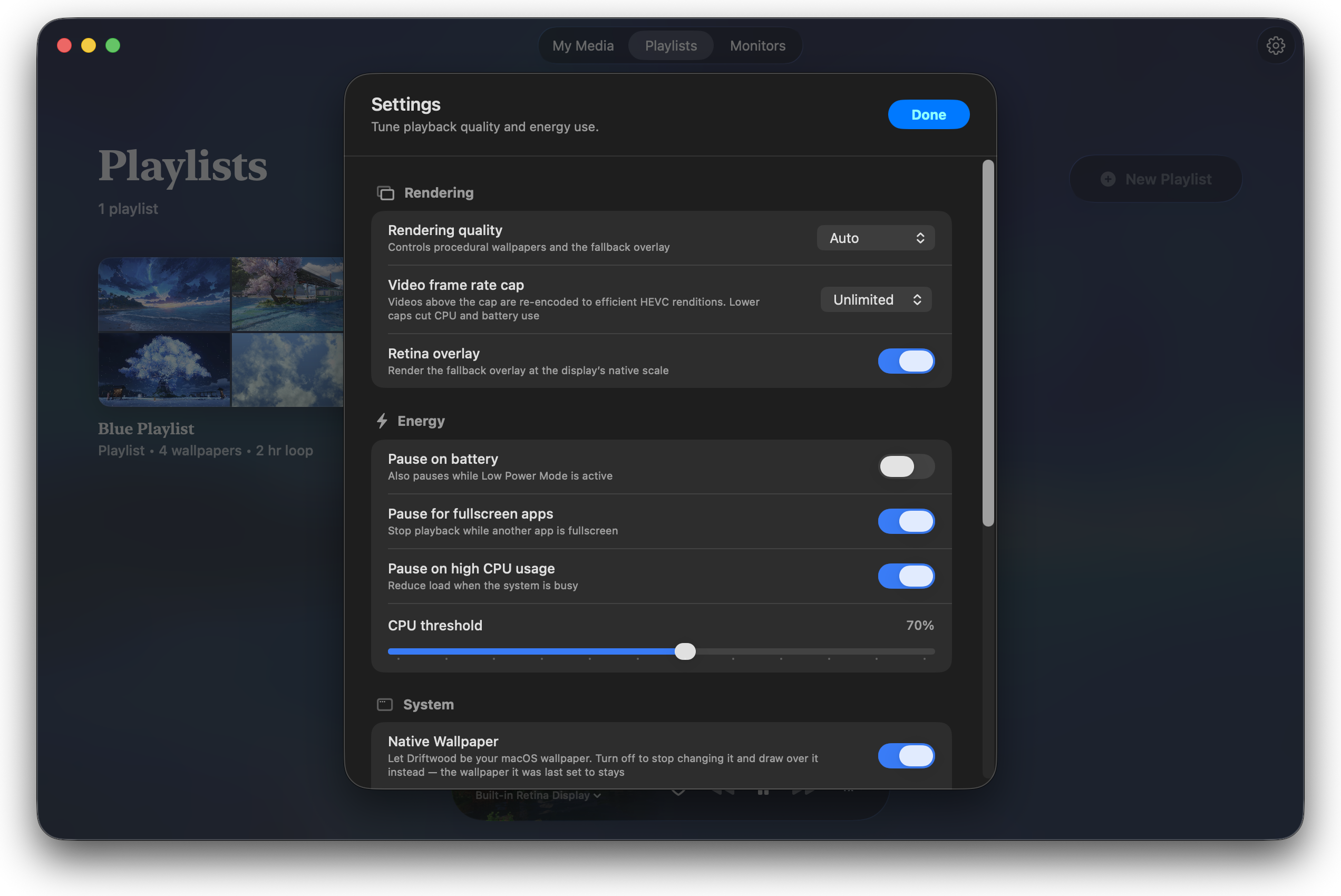Click the 'CPU threshold' label

(x=435, y=626)
